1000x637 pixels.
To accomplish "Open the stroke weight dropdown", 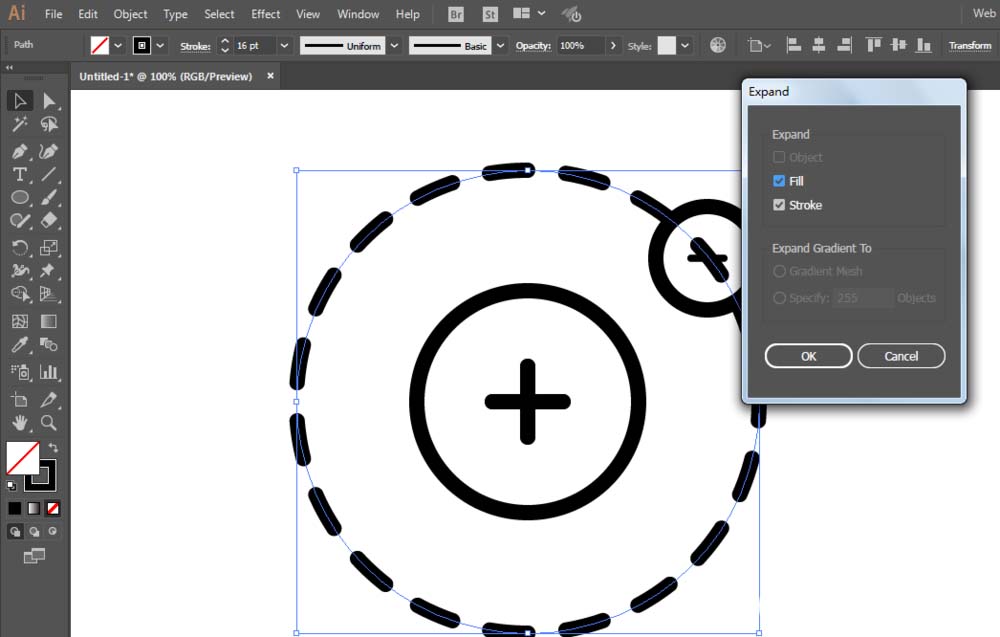I will 284,46.
